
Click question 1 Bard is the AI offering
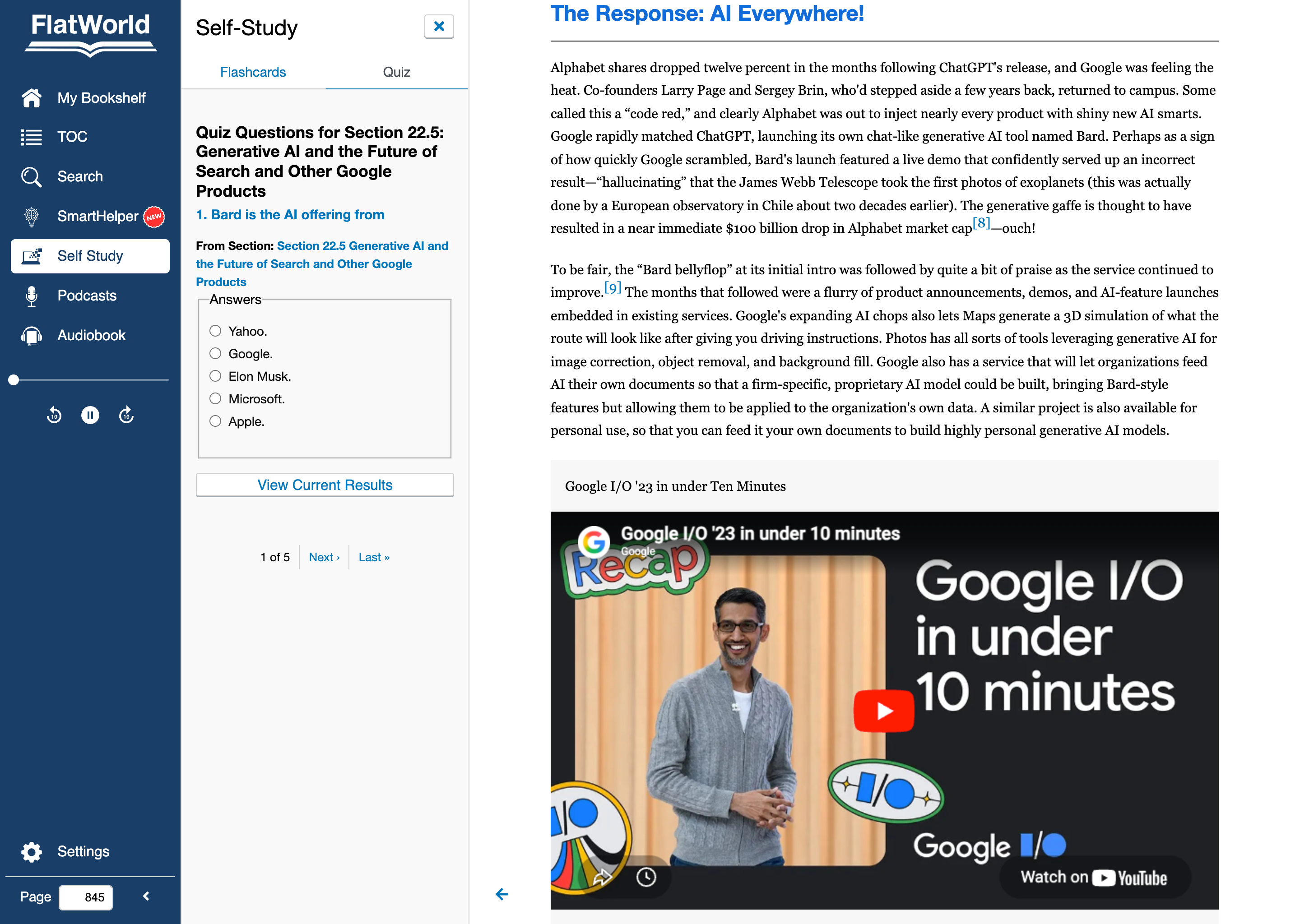click(290, 215)
